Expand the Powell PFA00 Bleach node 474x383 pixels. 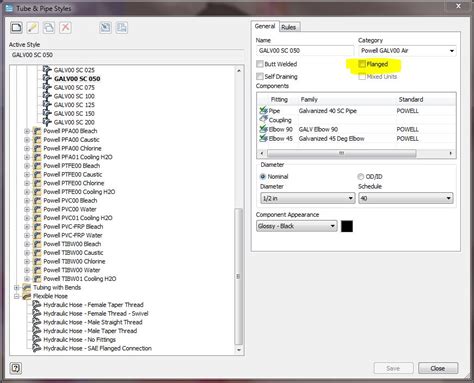coord(27,131)
